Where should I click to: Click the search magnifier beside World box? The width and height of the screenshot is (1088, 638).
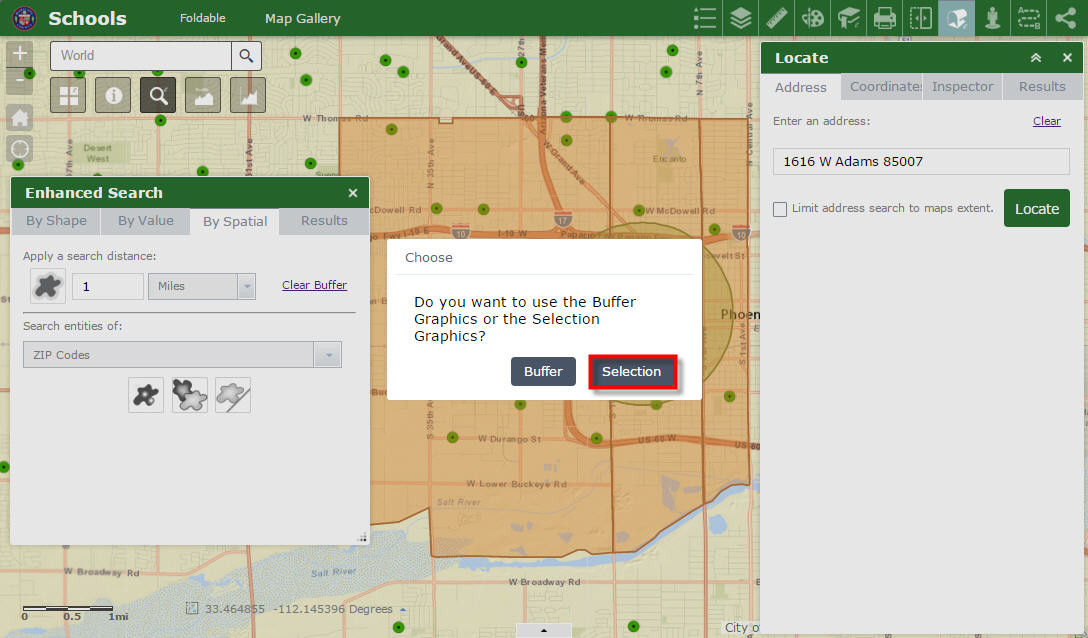(246, 56)
